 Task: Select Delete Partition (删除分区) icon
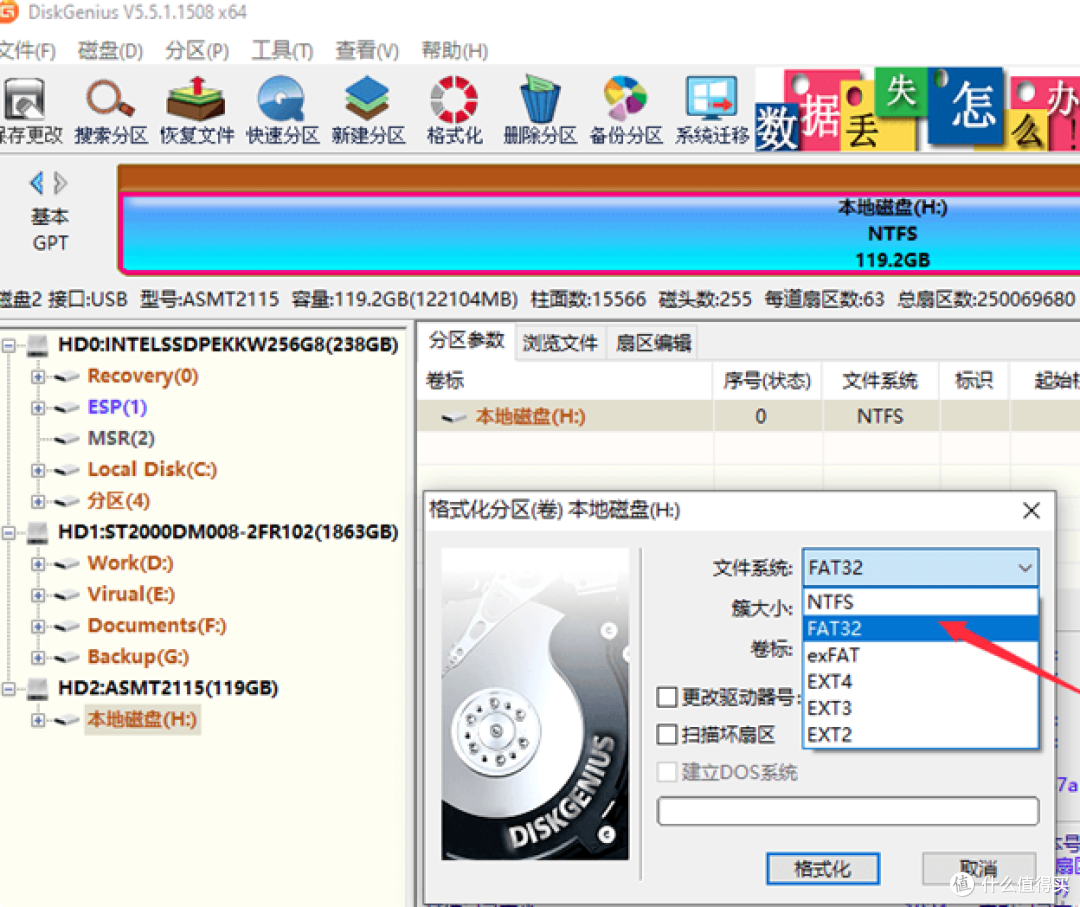point(540,110)
